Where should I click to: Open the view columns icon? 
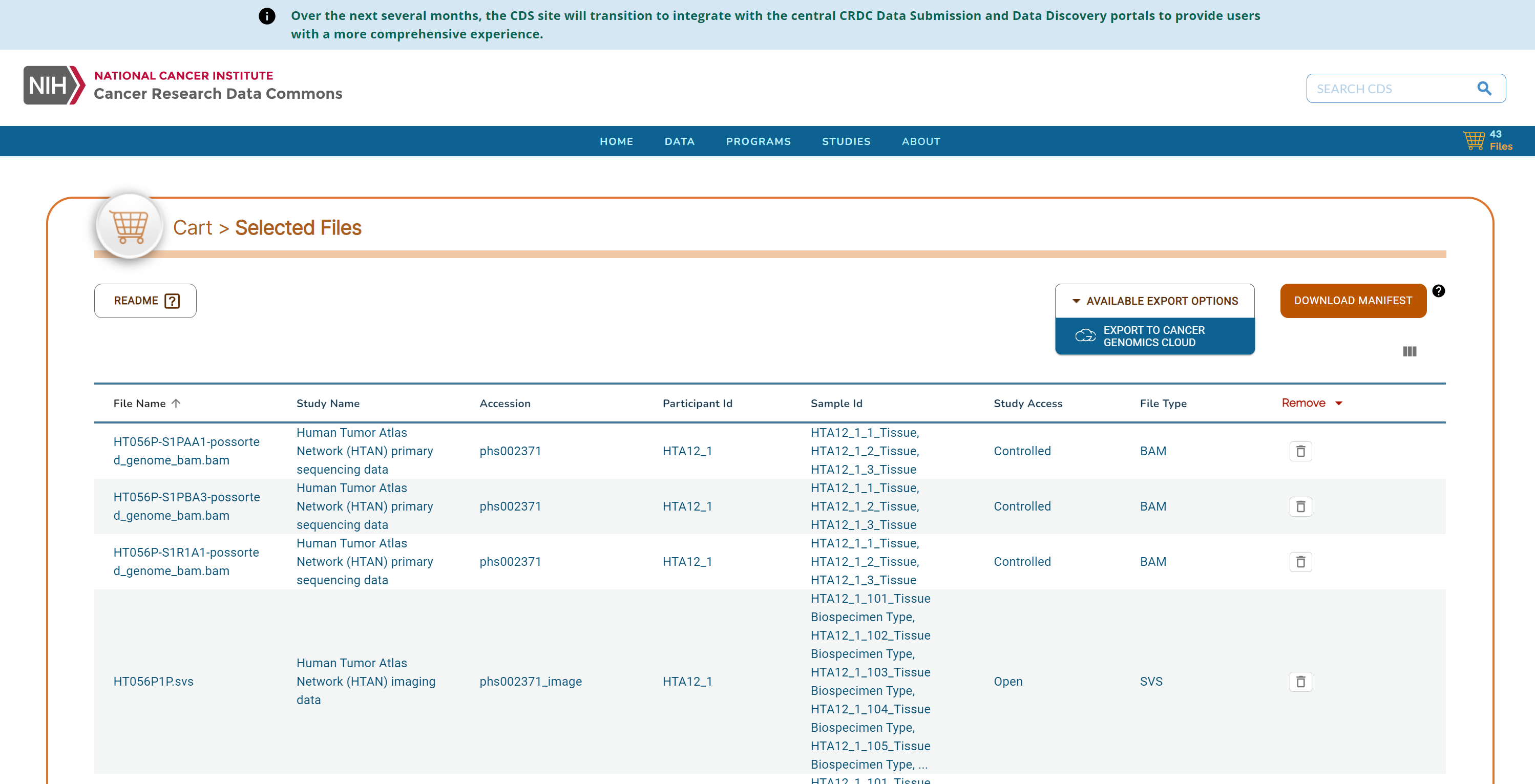[x=1410, y=351]
